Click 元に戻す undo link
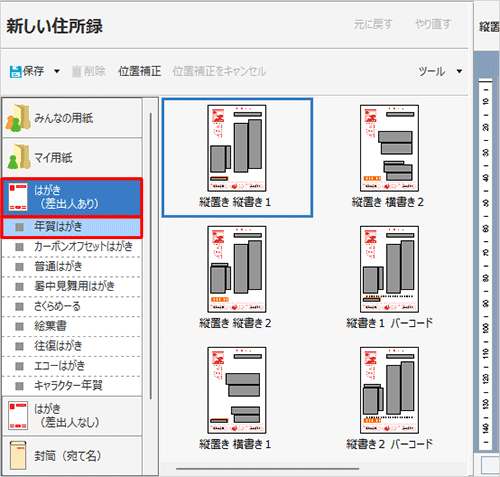 373,24
